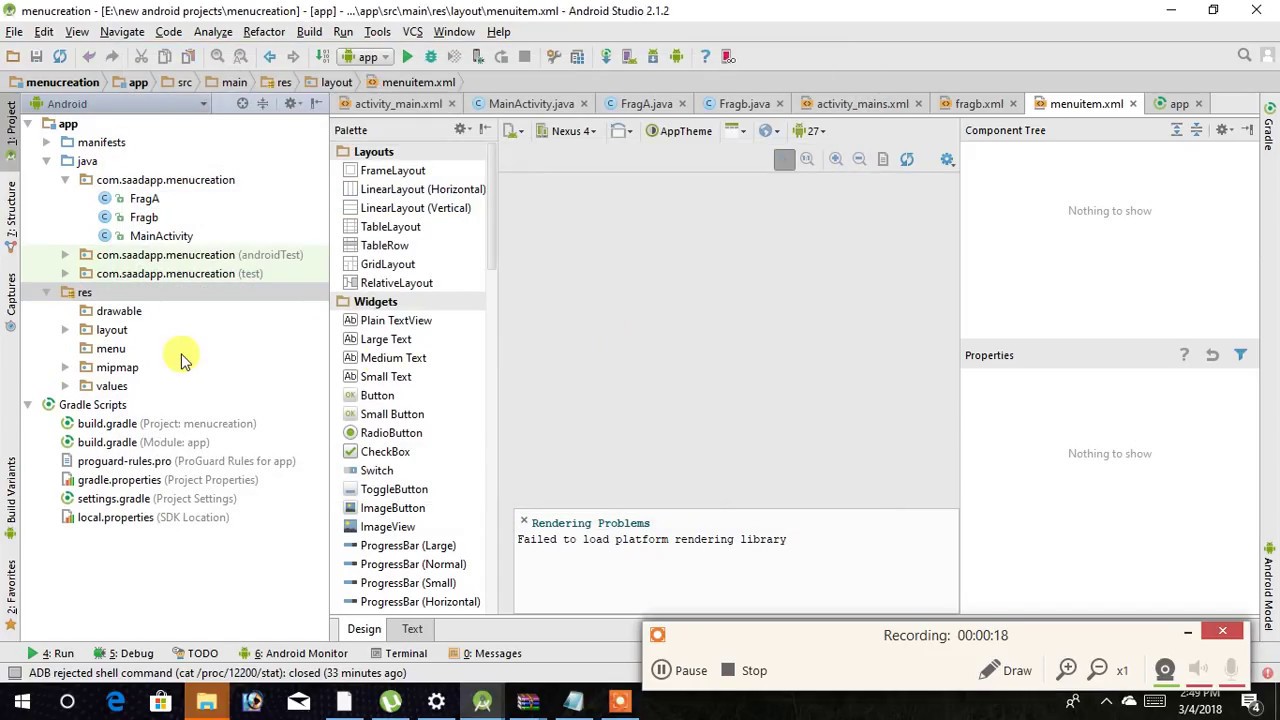Switch to the FragA.java tab
This screenshot has height=720, width=1280.
(646, 104)
